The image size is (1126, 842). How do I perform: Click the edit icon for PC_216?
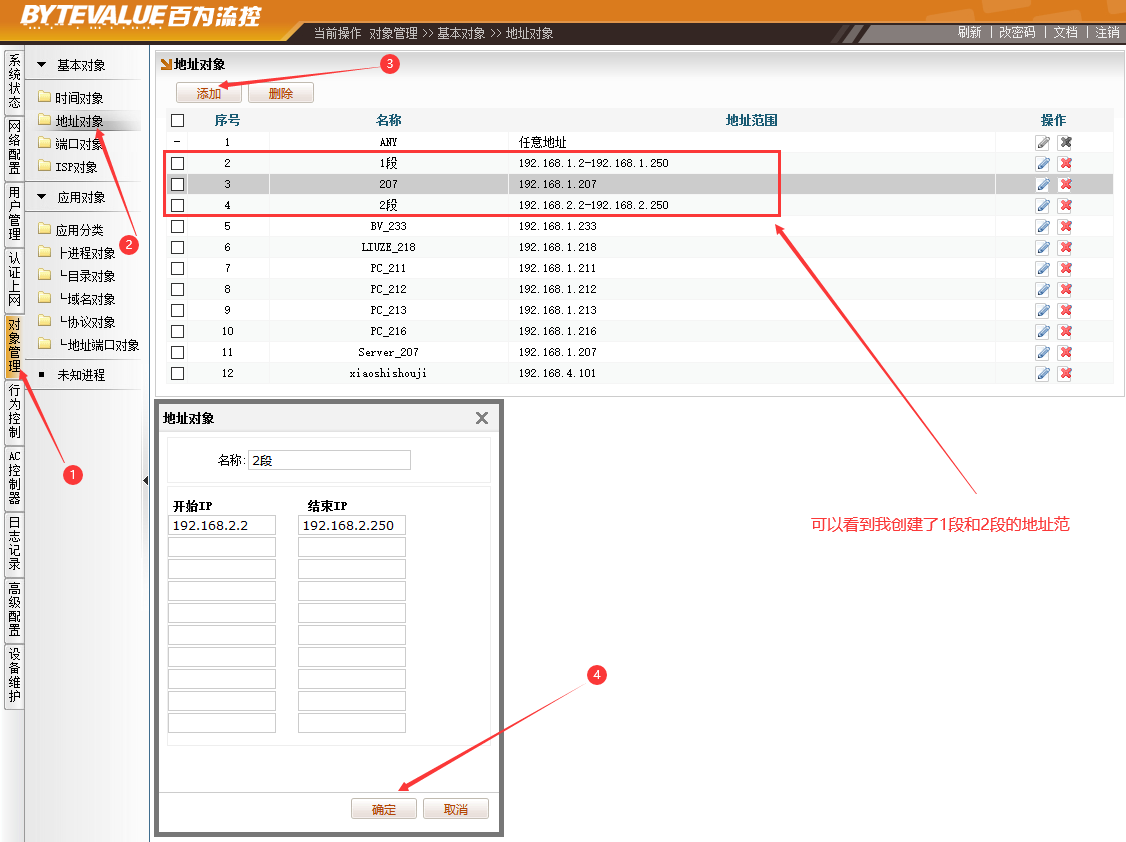coord(1042,331)
